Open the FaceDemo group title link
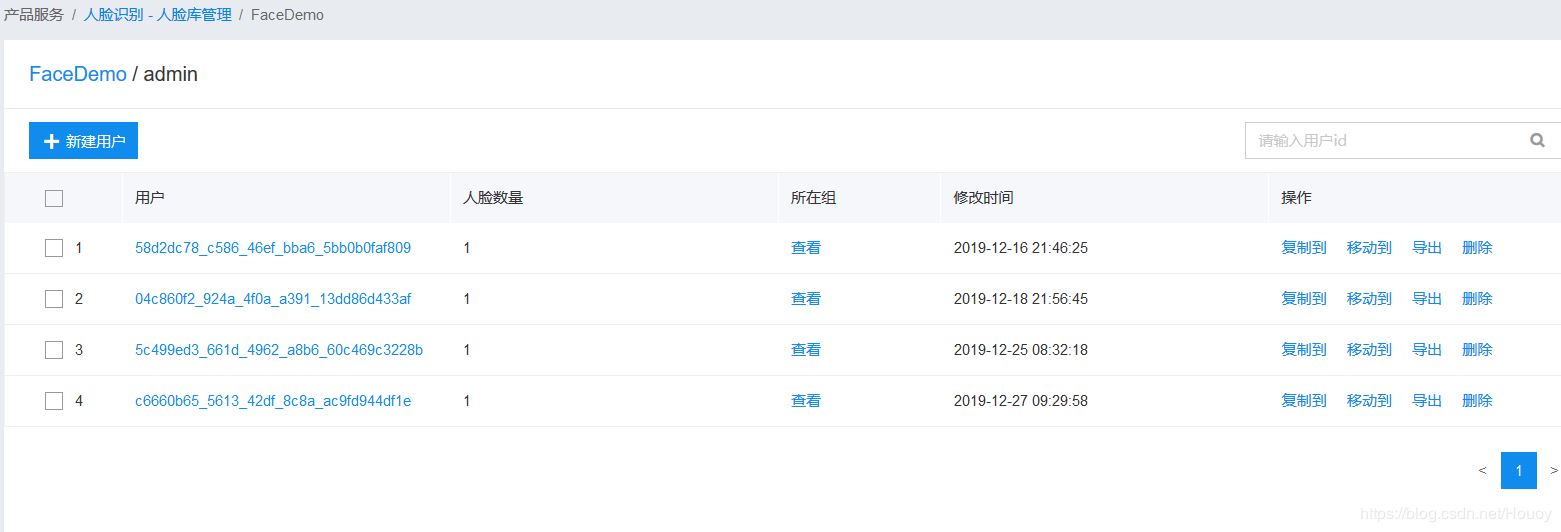The image size is (1561, 532). click(78, 74)
